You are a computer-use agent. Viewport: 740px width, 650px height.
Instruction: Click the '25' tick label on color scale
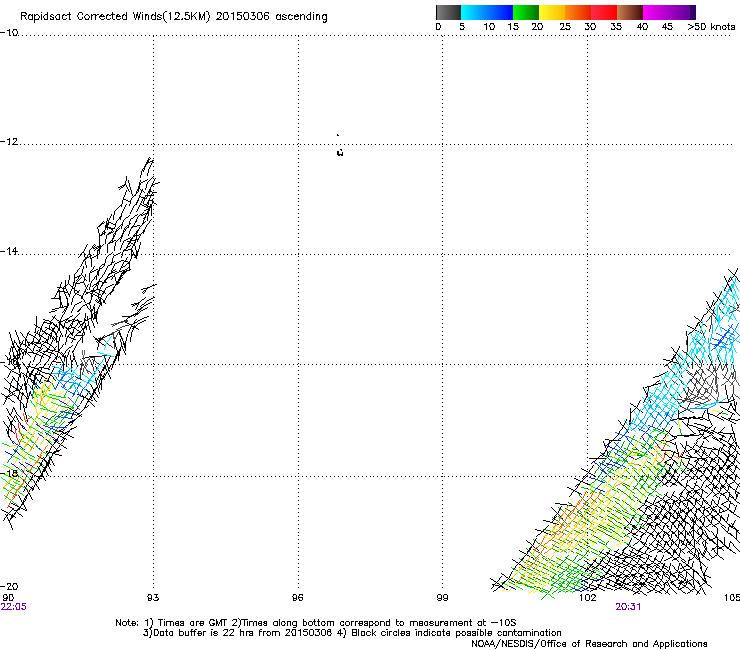(x=565, y=27)
